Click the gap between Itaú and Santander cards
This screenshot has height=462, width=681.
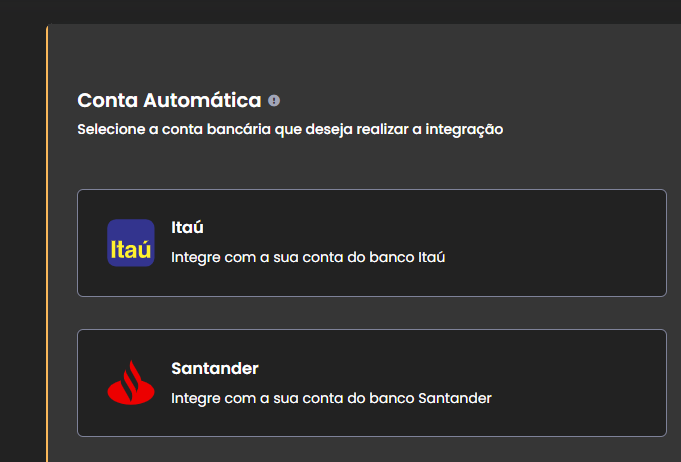coord(371,313)
